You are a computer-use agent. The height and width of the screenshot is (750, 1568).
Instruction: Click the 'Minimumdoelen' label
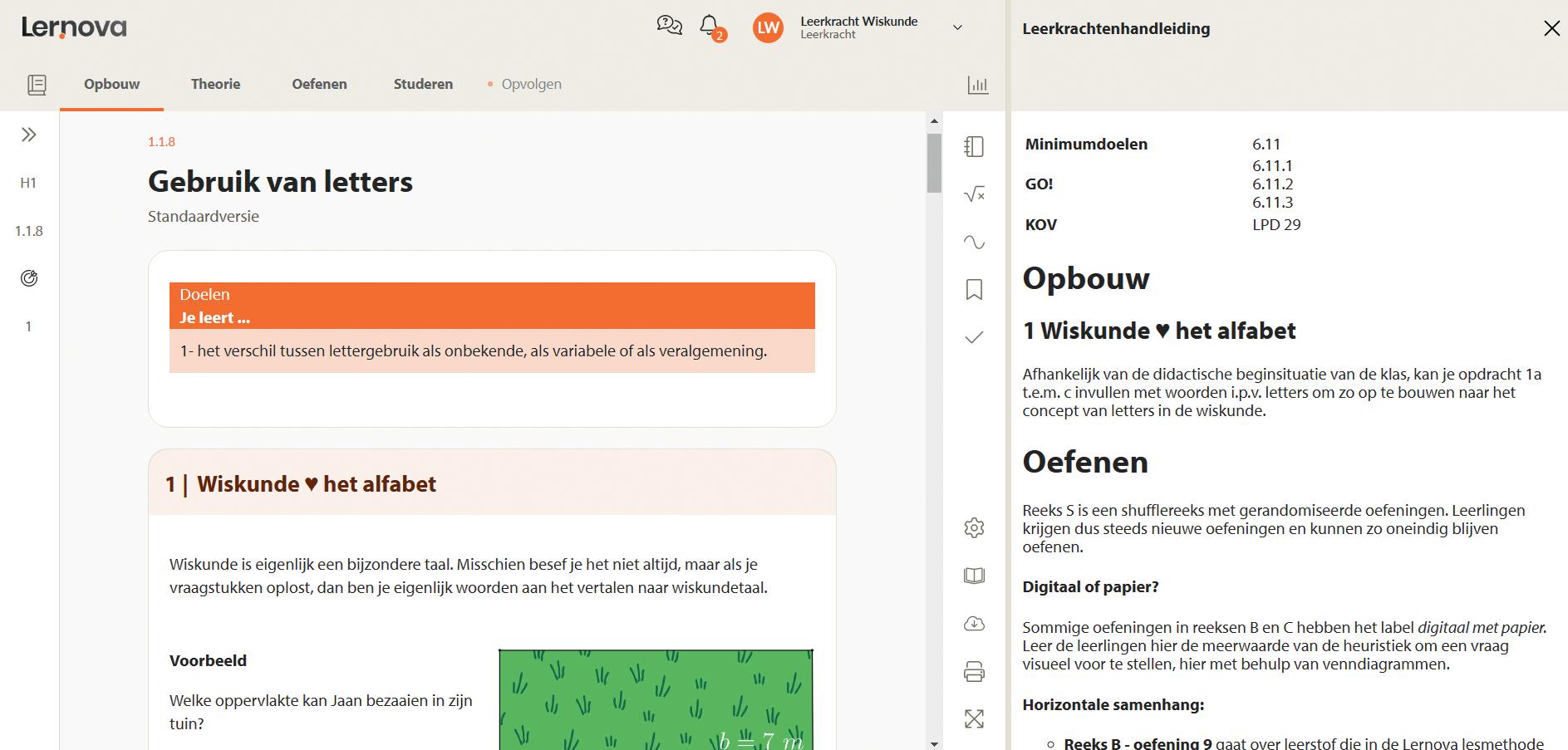pyautogui.click(x=1086, y=145)
